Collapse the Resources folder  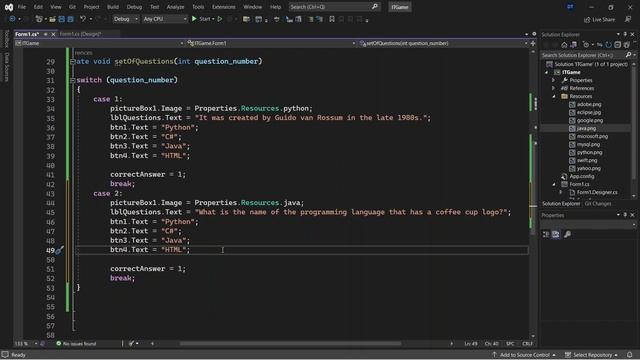(x=554, y=96)
